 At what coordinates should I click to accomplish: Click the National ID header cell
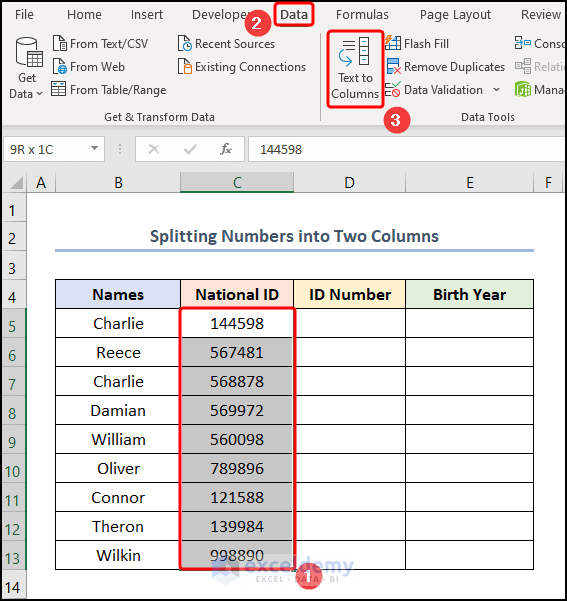point(237,294)
